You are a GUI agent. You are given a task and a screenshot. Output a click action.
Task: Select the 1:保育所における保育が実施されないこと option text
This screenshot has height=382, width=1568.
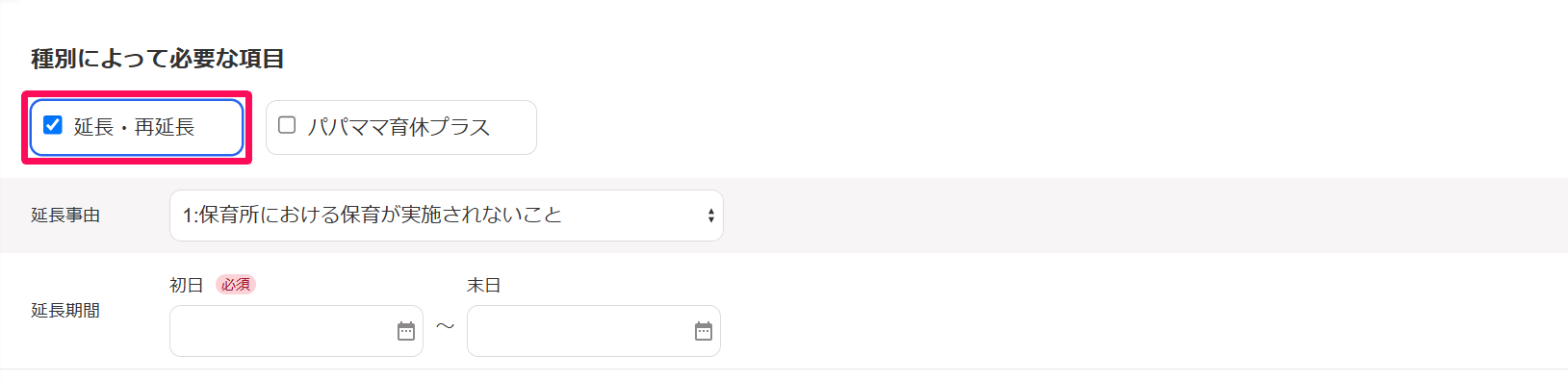373,215
